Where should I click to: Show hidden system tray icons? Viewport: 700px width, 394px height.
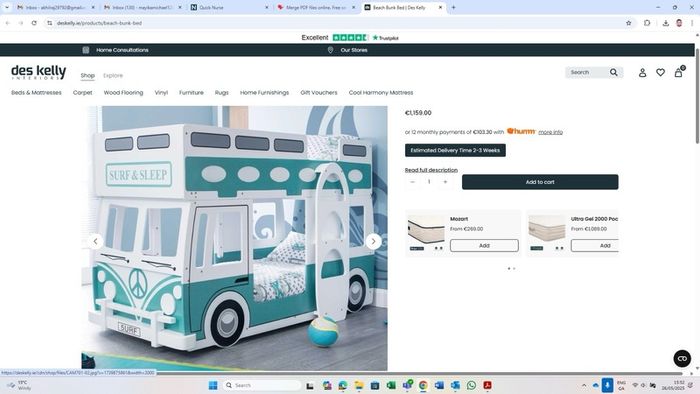point(583,385)
